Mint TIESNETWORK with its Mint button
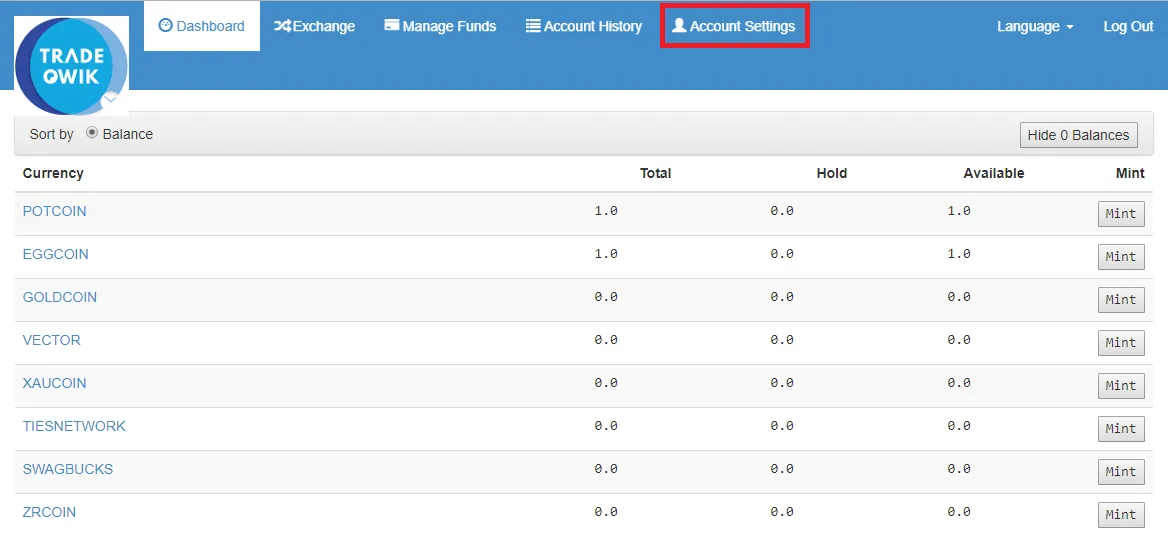 coord(1121,429)
